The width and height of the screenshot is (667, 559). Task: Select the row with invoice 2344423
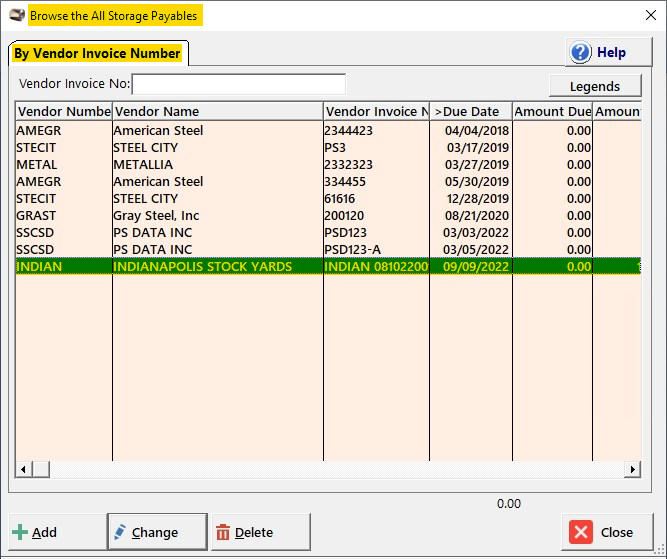(x=328, y=130)
